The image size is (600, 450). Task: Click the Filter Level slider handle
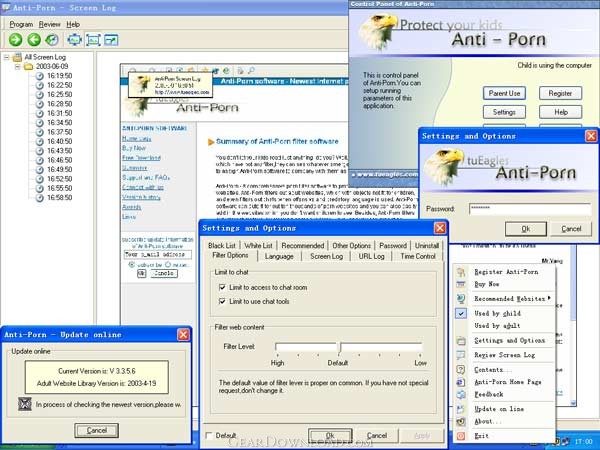point(339,347)
